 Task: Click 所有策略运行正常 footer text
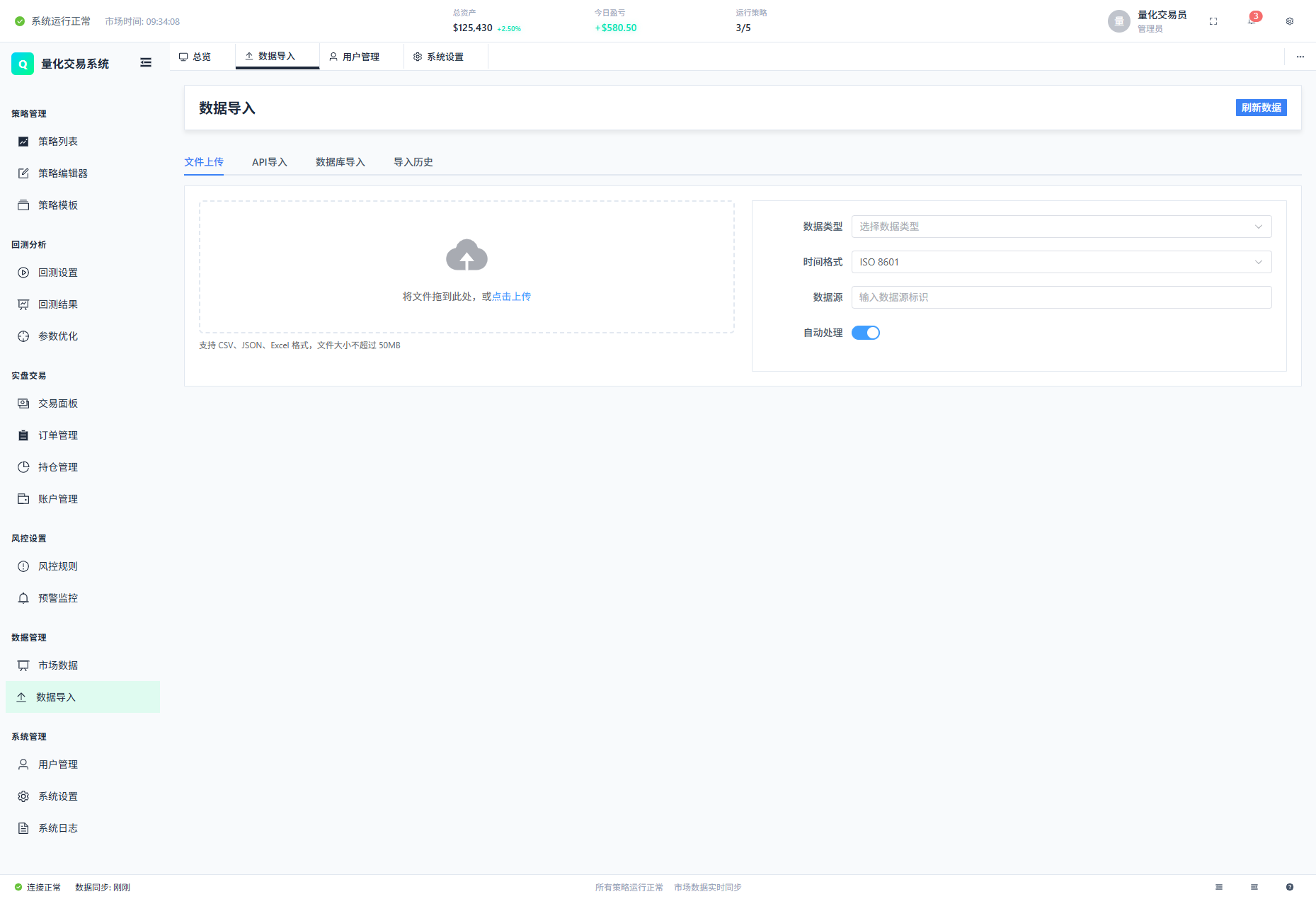pos(629,887)
